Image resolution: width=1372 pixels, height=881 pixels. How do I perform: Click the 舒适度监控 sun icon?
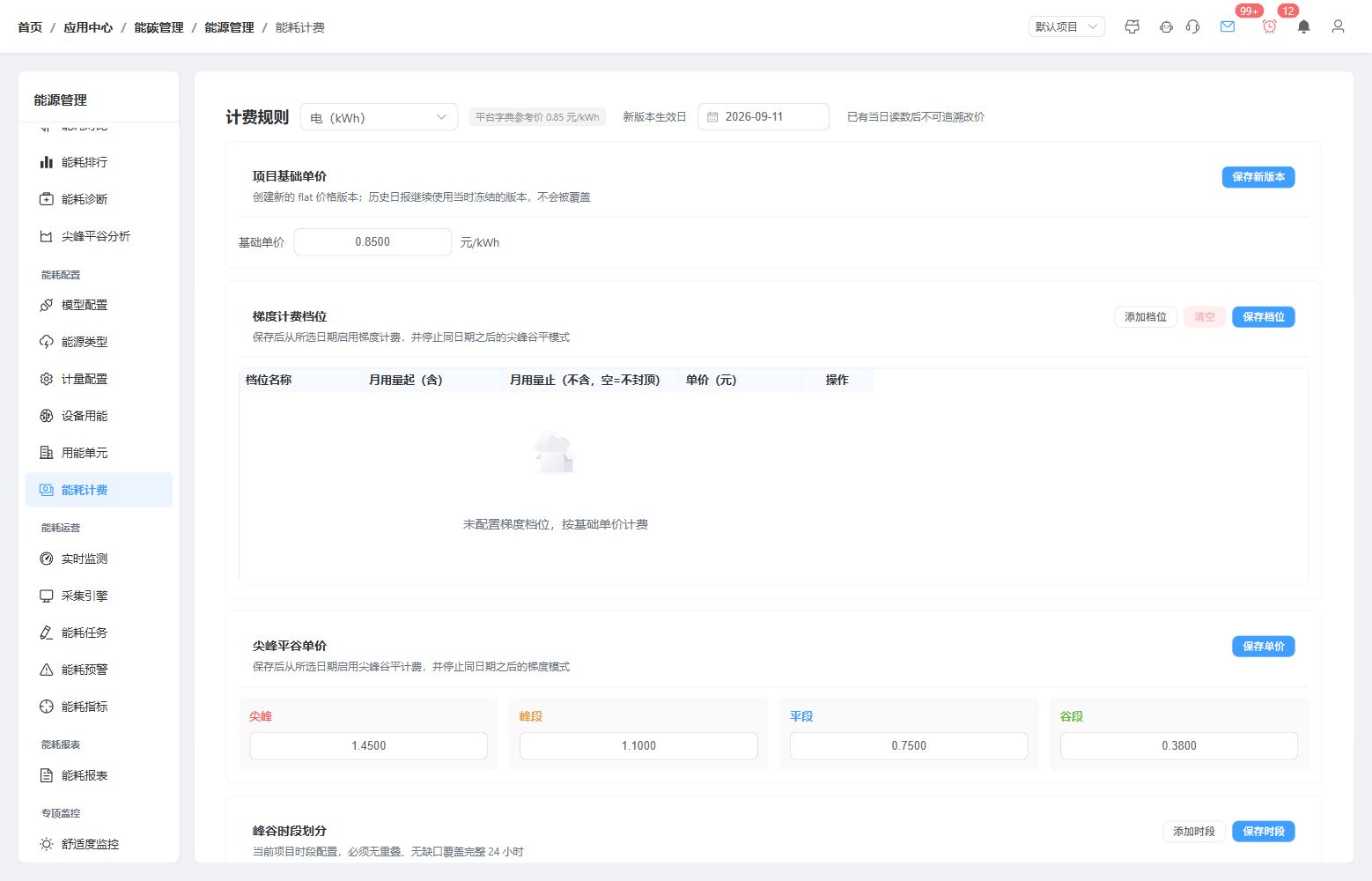tap(47, 844)
